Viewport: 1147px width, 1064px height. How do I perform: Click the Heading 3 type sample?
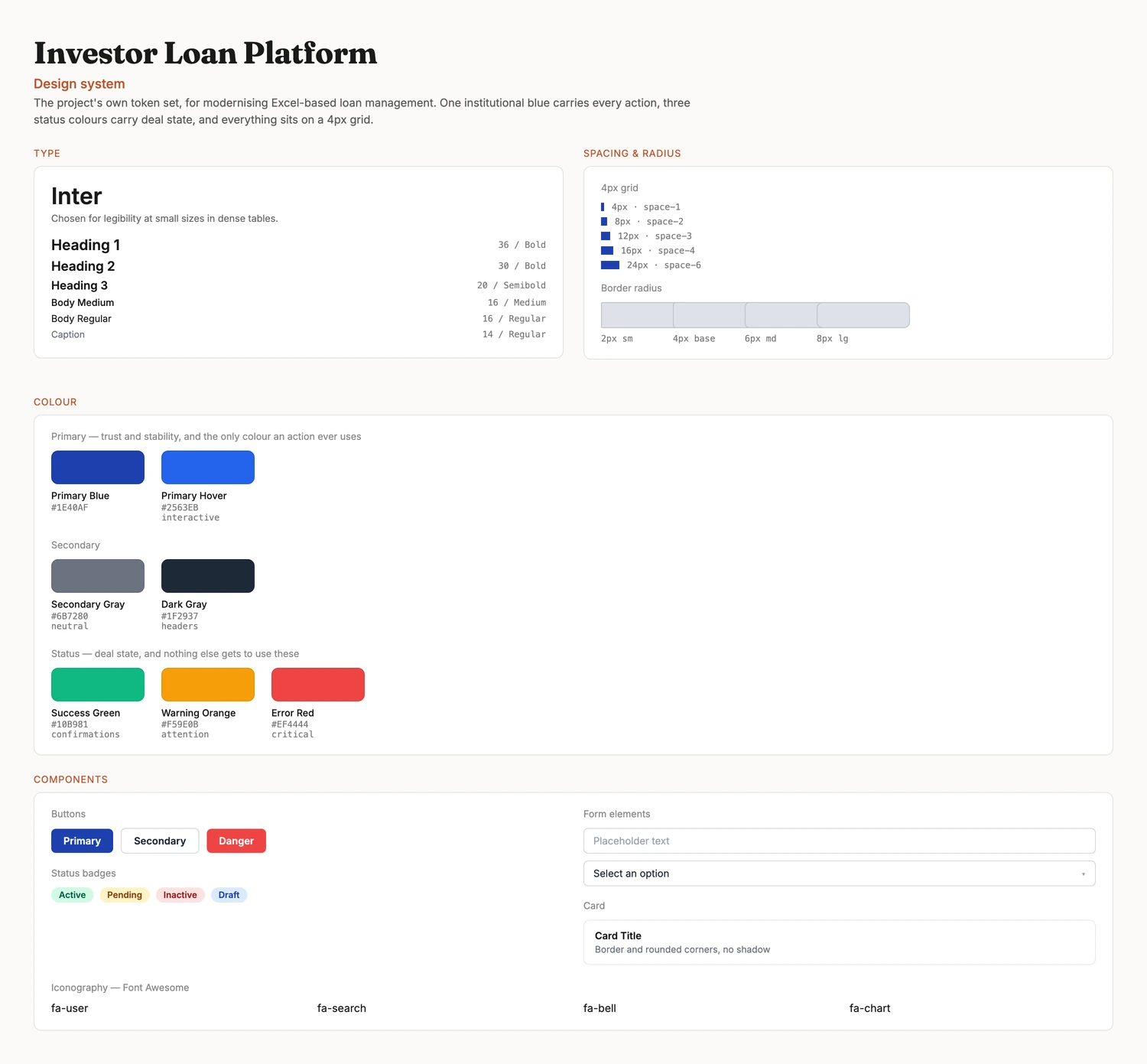(x=80, y=285)
